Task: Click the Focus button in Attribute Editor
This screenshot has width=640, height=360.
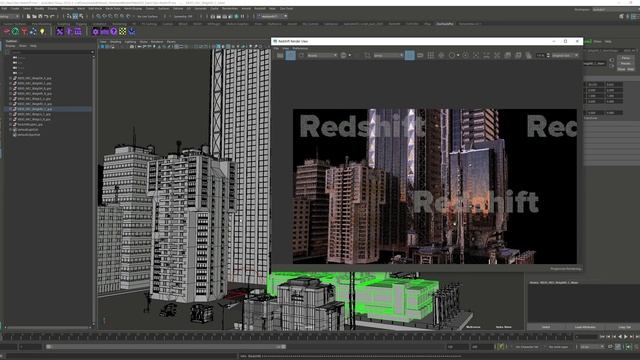Action: click(x=625, y=58)
